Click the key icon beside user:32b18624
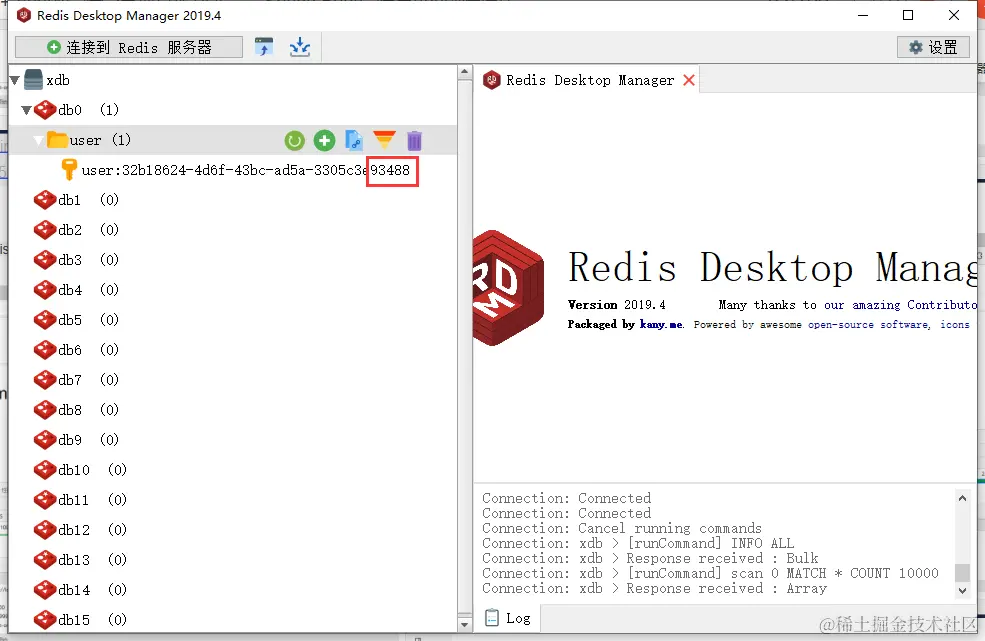 pos(69,170)
